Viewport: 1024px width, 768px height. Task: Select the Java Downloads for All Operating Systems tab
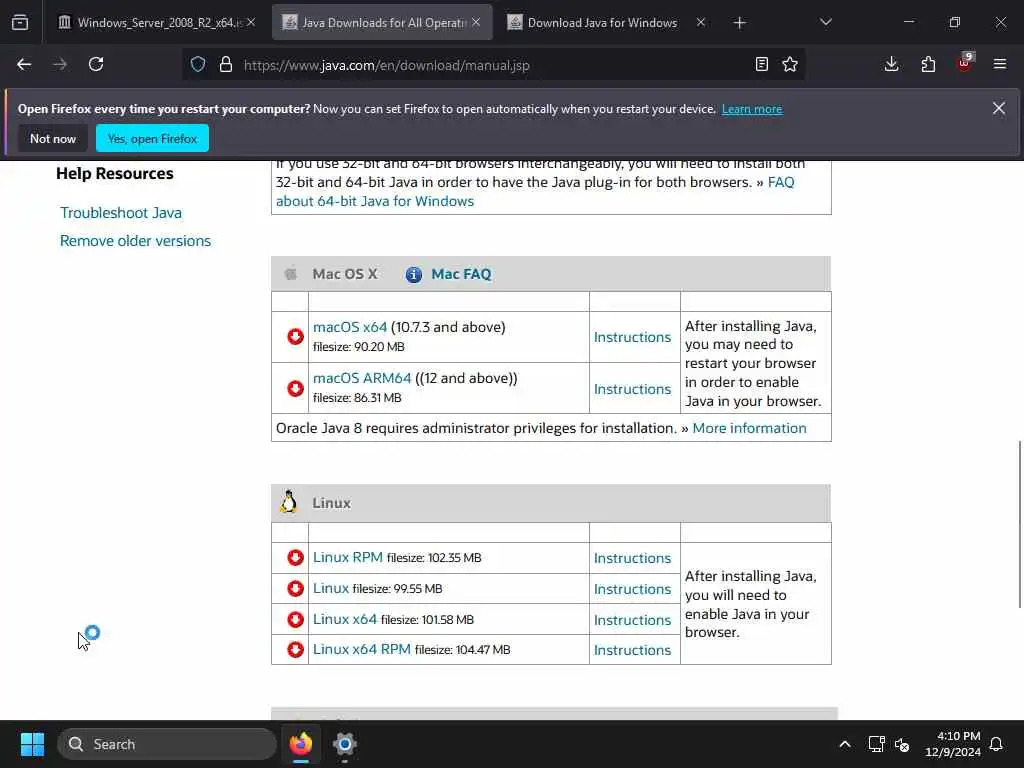point(383,23)
